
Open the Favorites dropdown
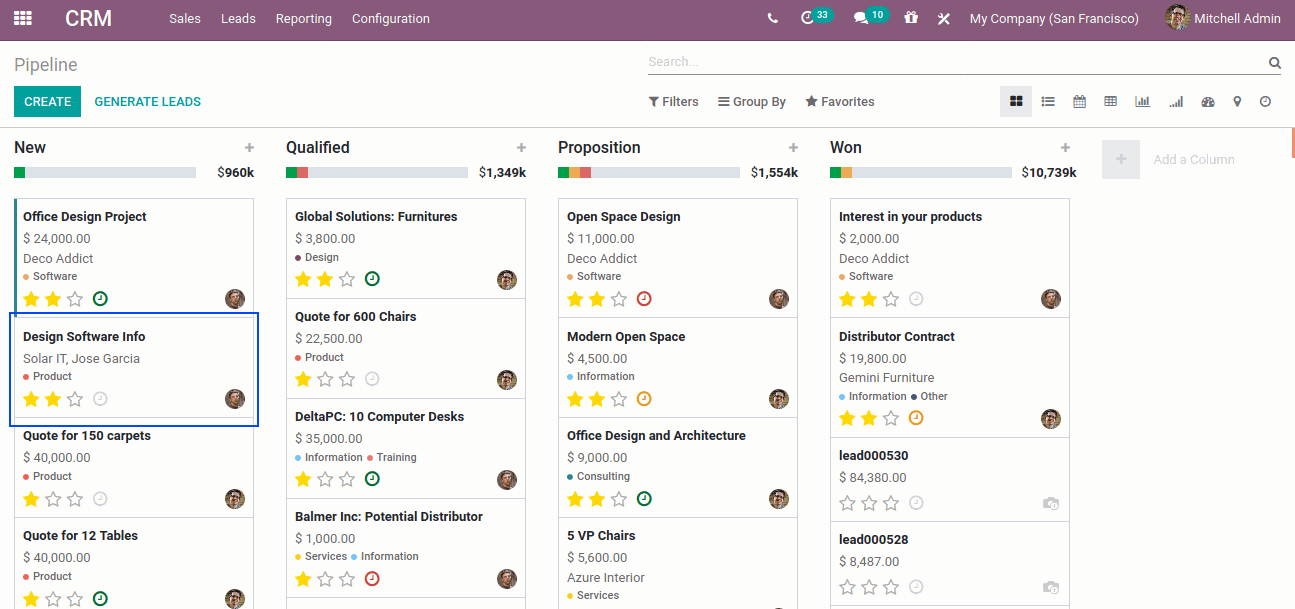click(839, 101)
